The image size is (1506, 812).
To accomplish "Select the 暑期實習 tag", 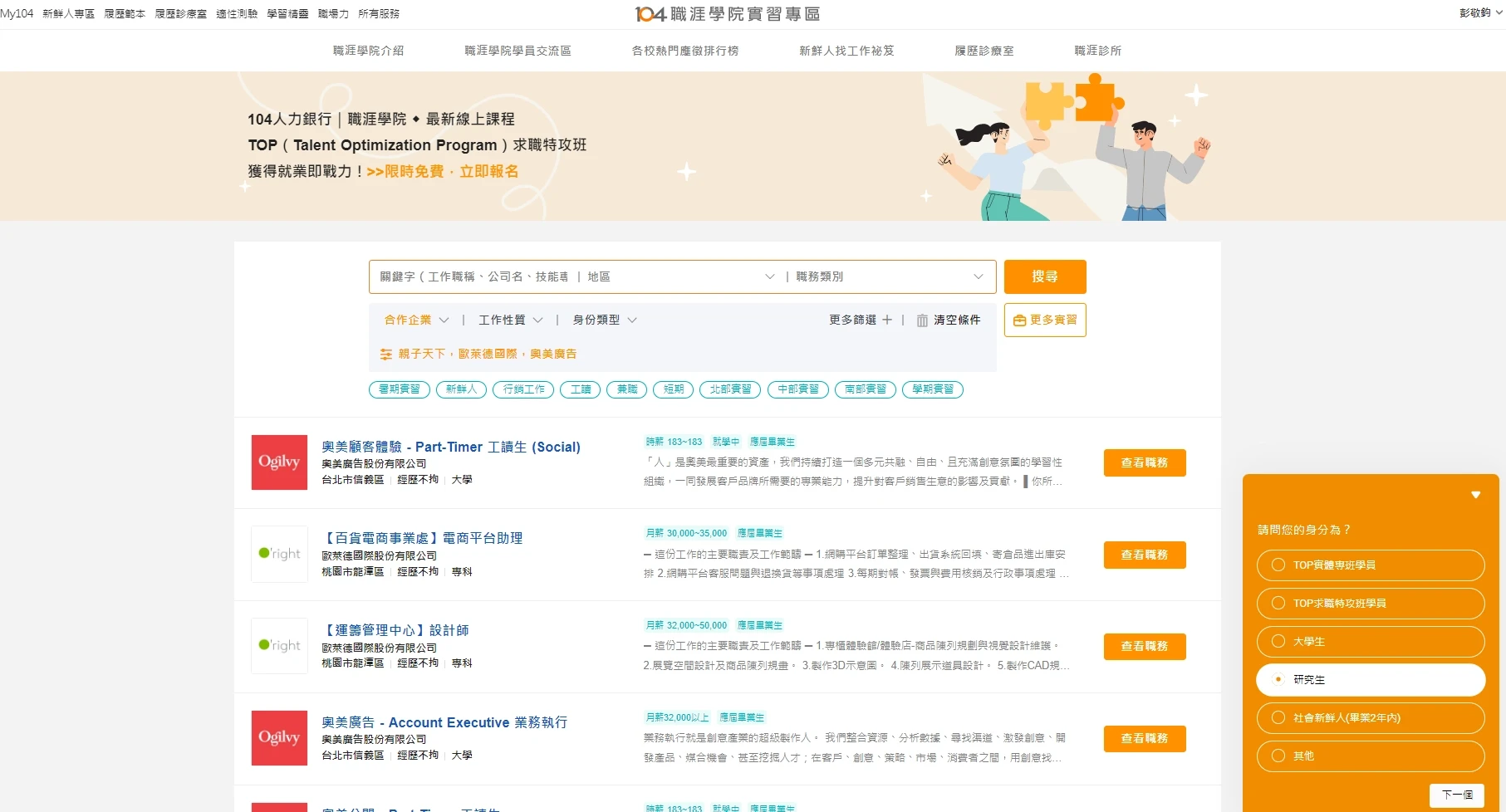I will [400, 389].
